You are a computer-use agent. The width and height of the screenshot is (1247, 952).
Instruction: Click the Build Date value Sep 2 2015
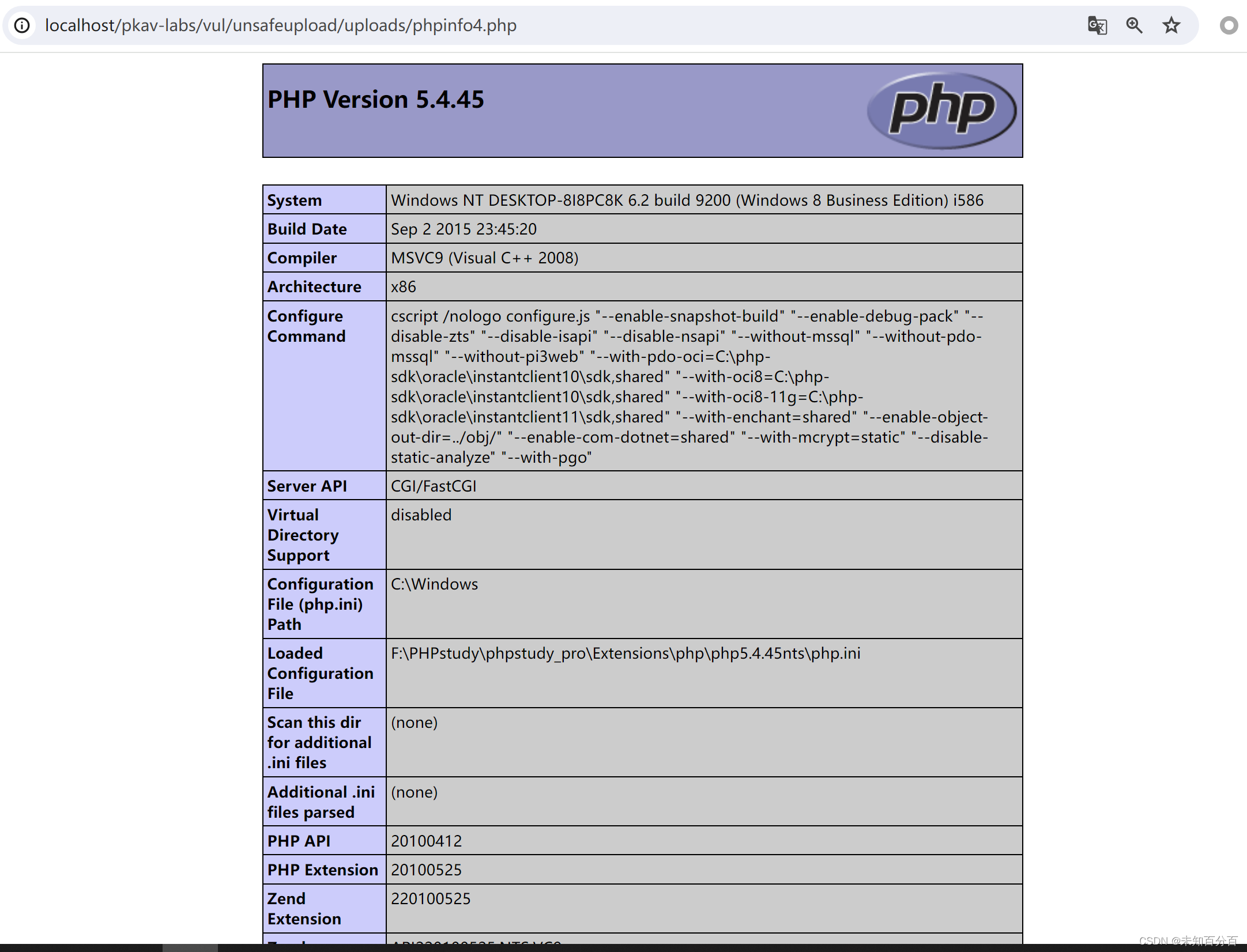point(464,229)
